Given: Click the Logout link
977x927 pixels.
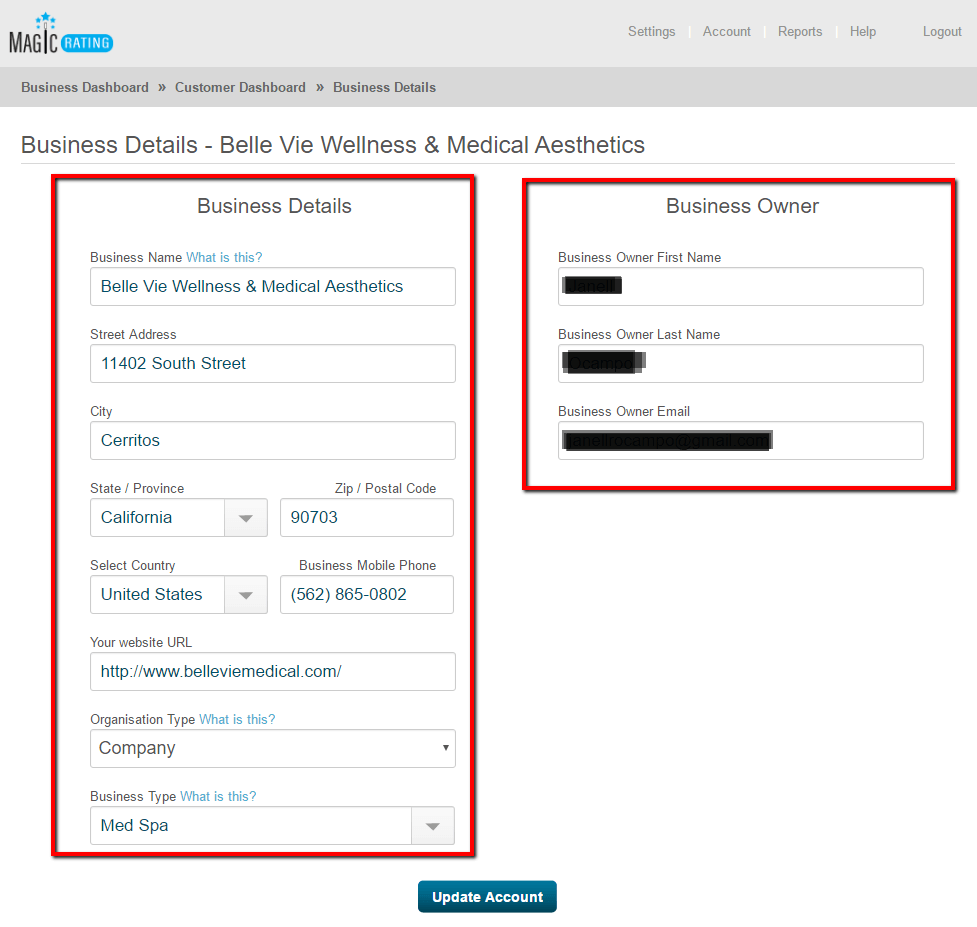Looking at the screenshot, I should (x=942, y=32).
